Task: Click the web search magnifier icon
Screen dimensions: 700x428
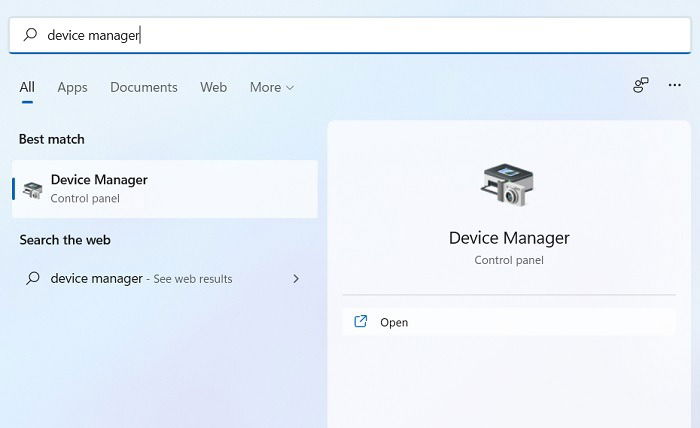Action: 33,278
